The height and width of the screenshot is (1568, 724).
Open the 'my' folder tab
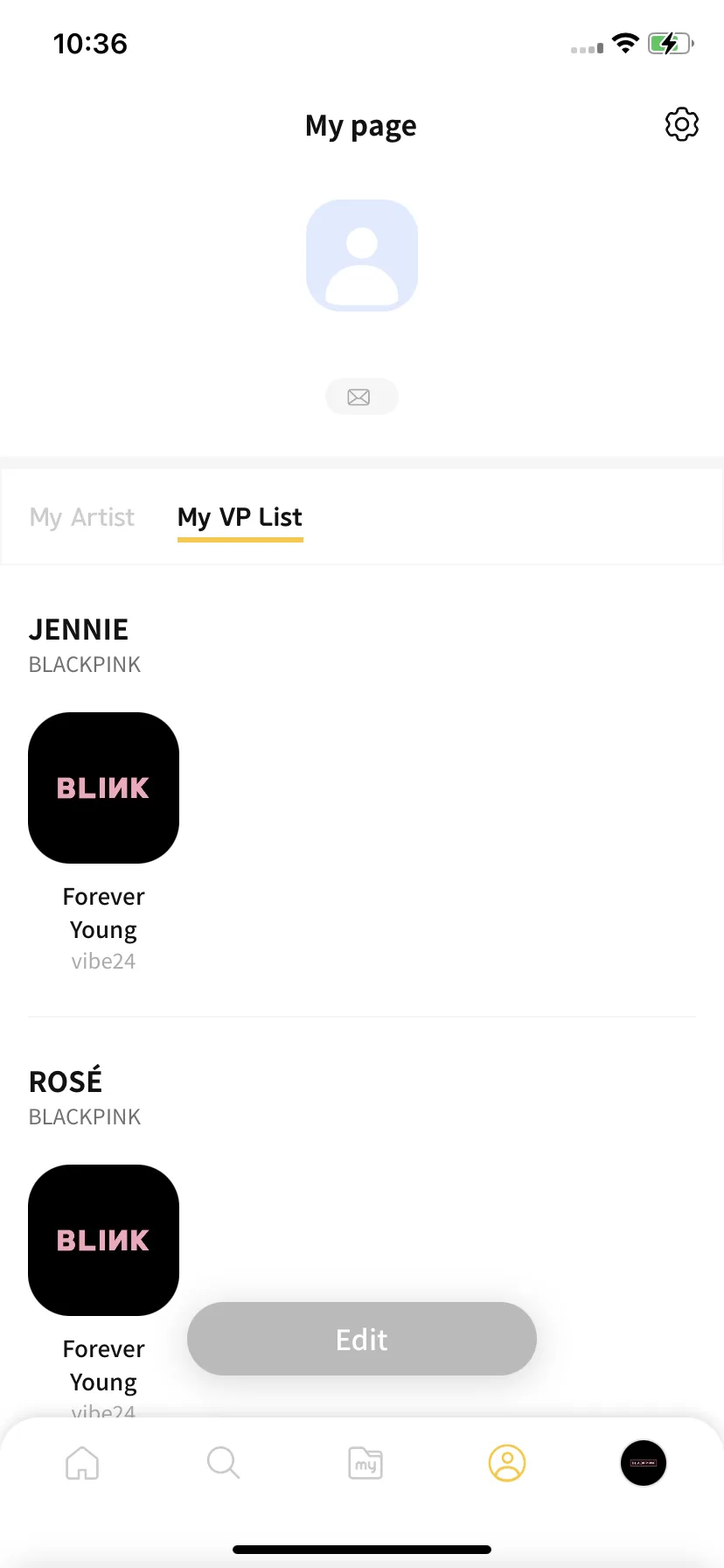[x=365, y=1463]
